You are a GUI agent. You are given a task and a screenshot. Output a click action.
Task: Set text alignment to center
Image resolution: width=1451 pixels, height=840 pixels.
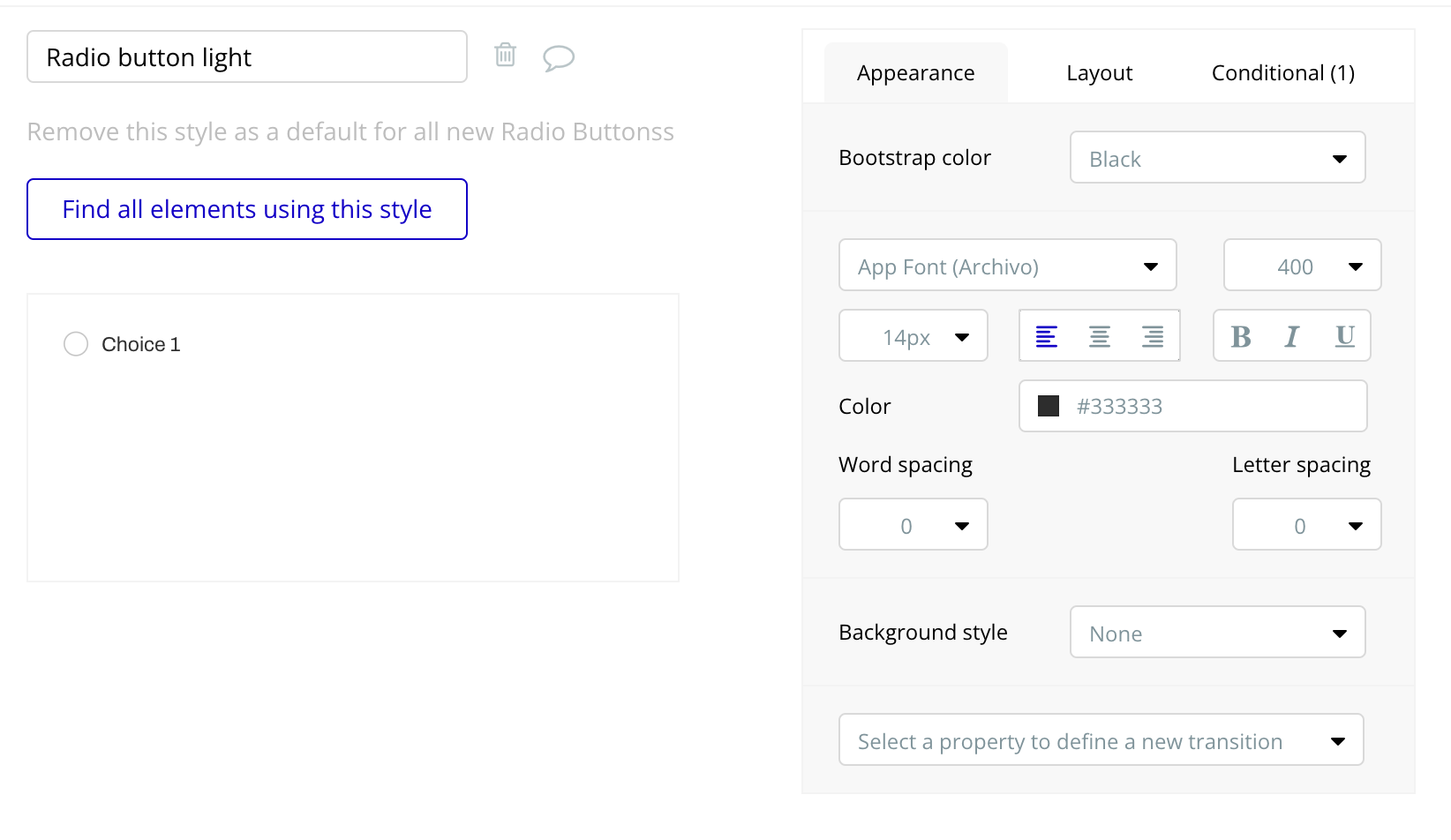(1100, 336)
